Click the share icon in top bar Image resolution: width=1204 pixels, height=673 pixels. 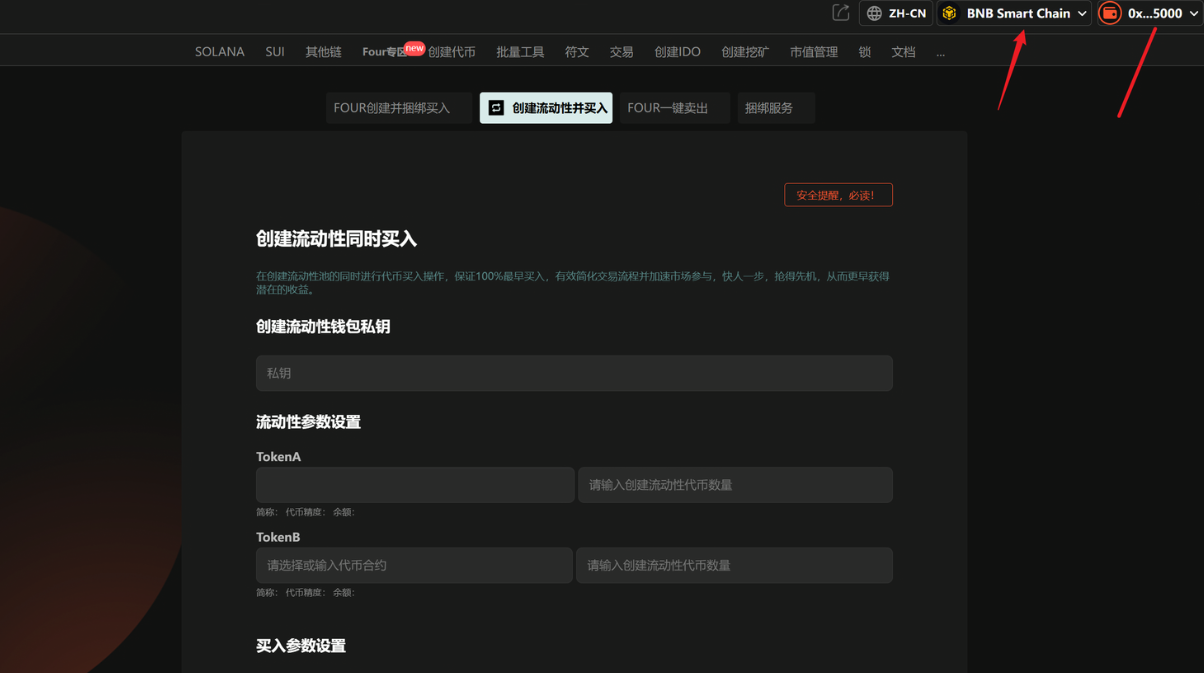(x=841, y=13)
